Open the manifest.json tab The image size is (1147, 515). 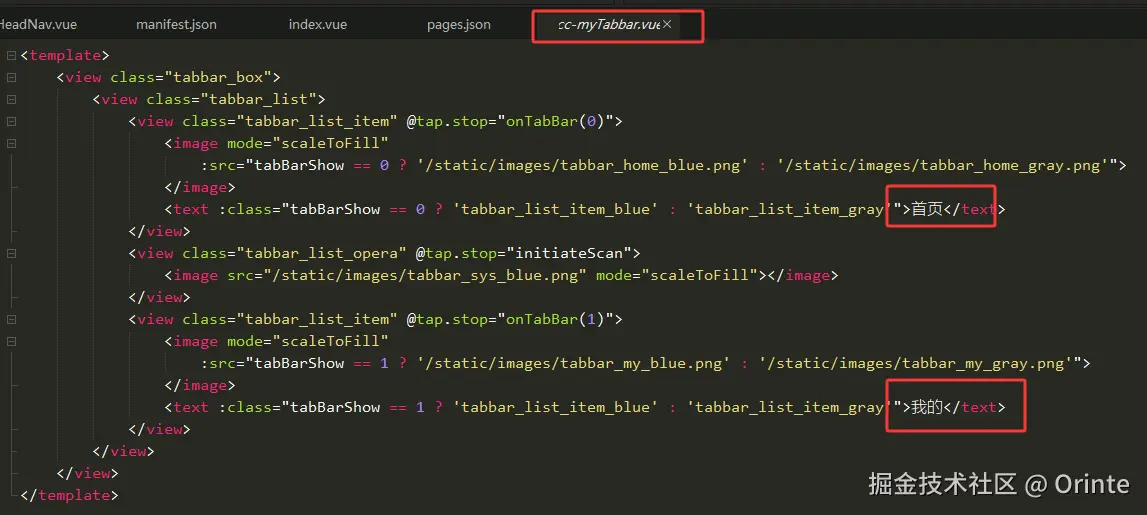176,25
